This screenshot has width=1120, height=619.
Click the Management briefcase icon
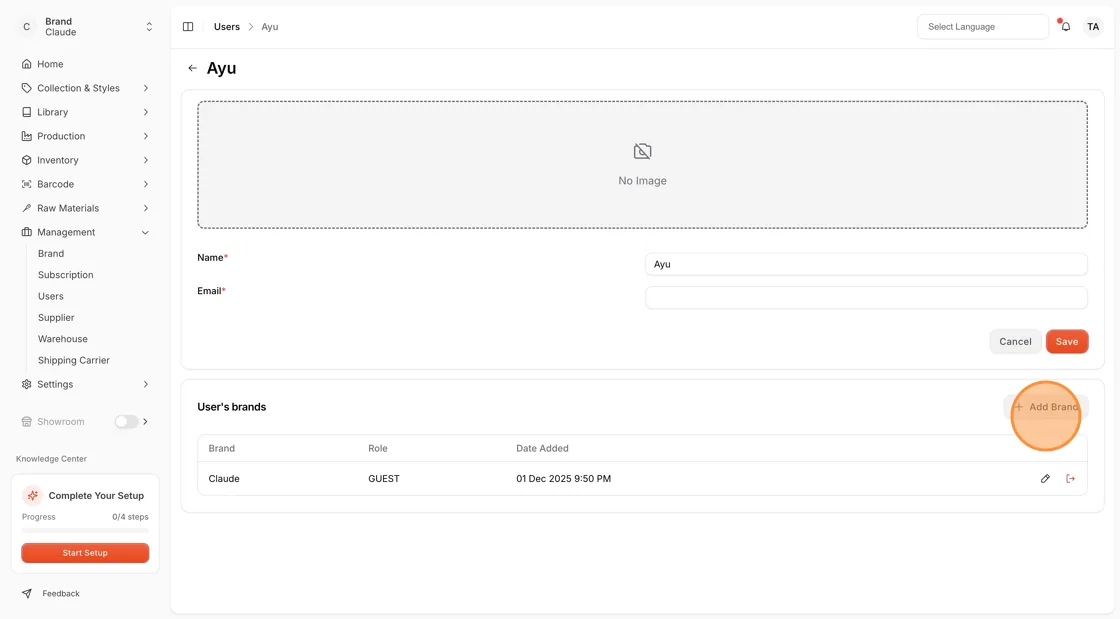click(26, 232)
